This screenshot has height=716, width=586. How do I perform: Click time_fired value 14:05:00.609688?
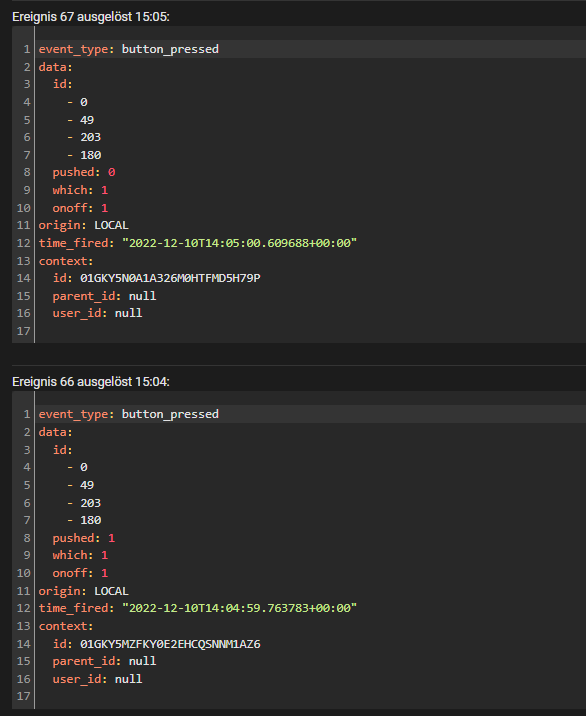tap(239, 243)
